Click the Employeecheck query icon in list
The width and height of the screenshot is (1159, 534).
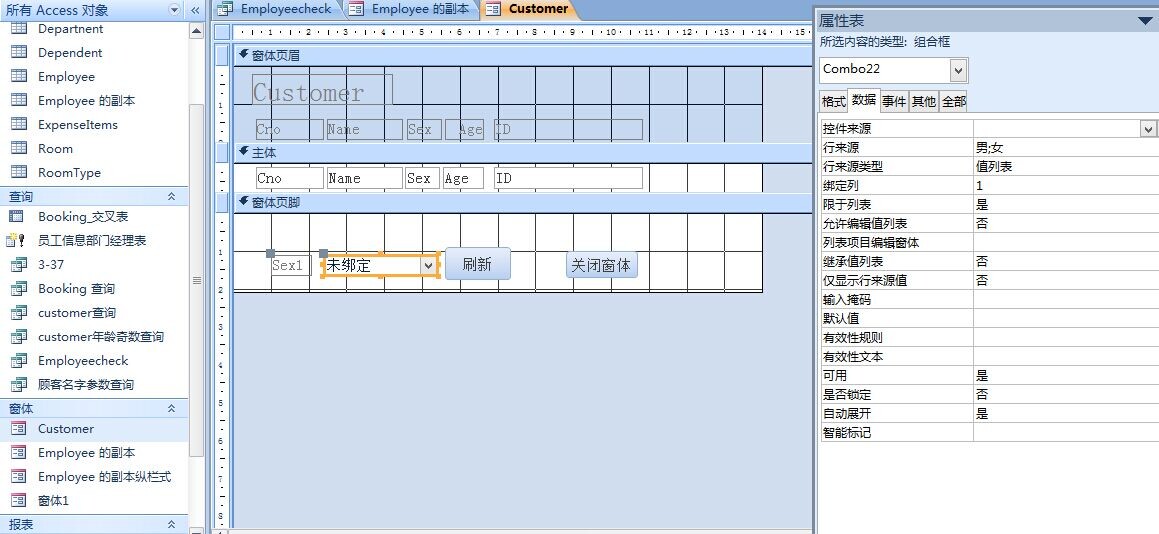pos(16,361)
